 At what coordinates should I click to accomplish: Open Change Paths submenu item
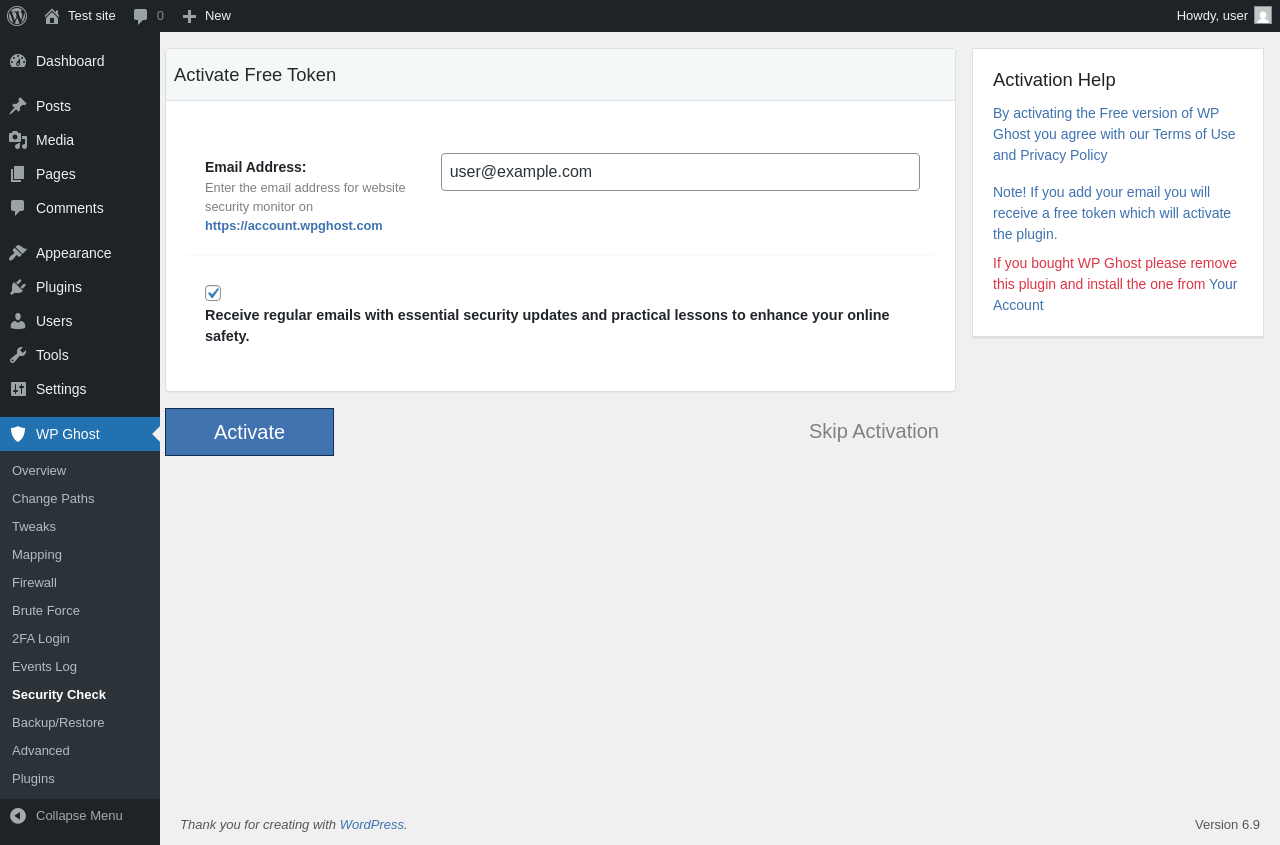click(53, 498)
